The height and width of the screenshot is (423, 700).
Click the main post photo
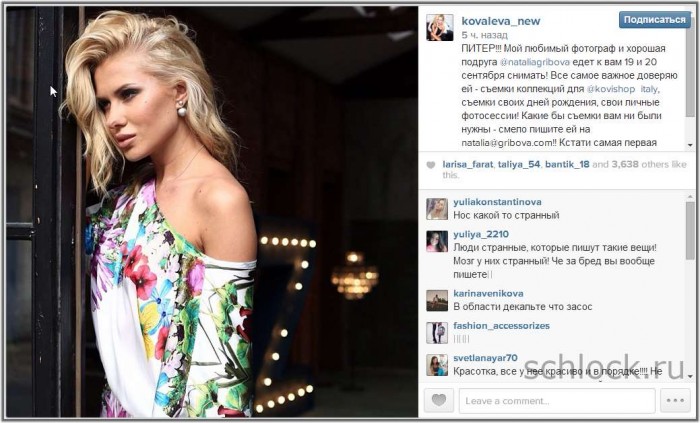[x=212, y=212]
